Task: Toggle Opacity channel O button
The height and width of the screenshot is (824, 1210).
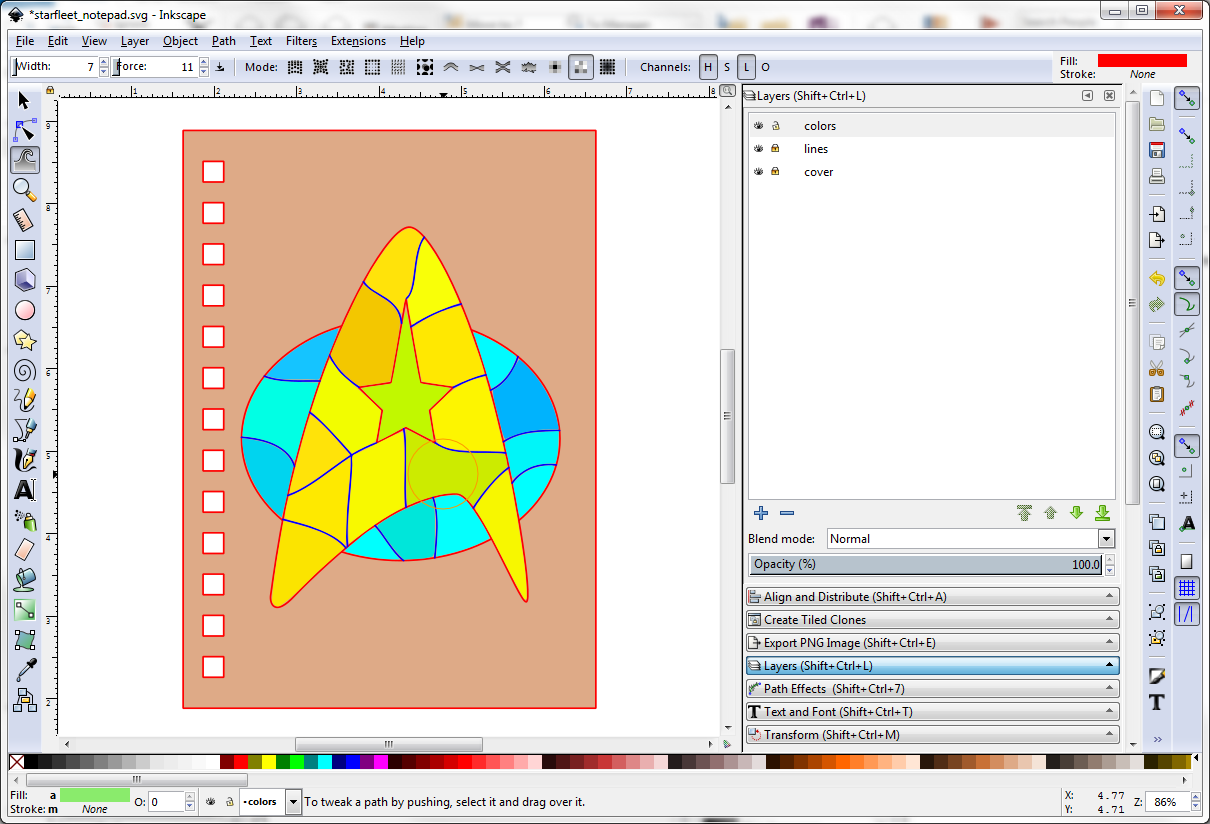Action: point(765,67)
